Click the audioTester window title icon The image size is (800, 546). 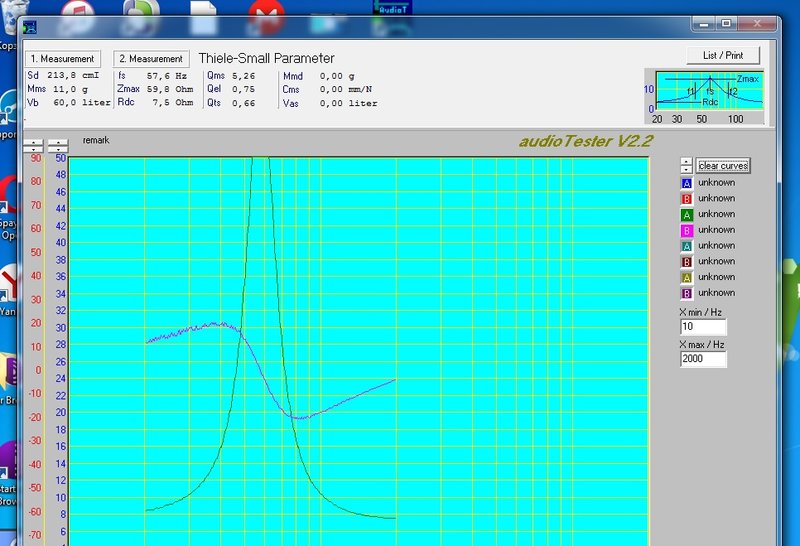tap(30, 27)
